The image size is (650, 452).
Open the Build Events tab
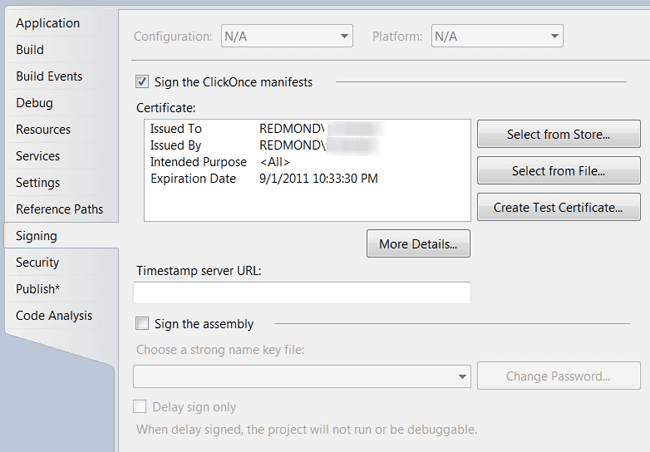pyautogui.click(x=61, y=76)
